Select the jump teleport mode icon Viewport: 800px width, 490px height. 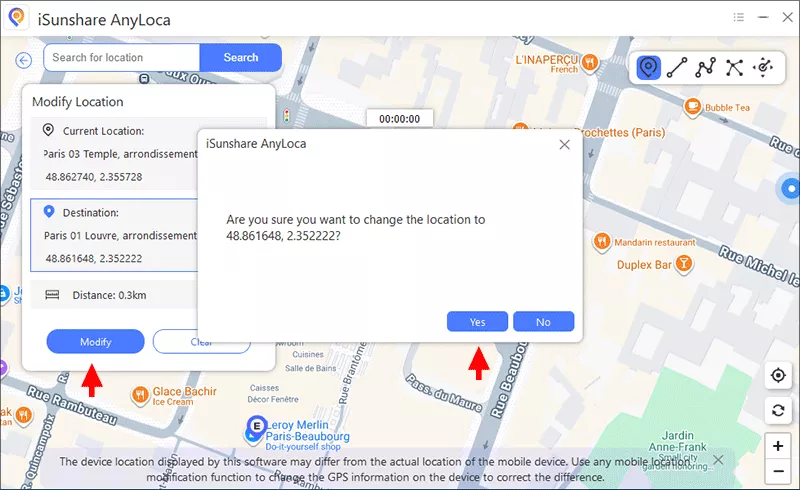[x=734, y=67]
